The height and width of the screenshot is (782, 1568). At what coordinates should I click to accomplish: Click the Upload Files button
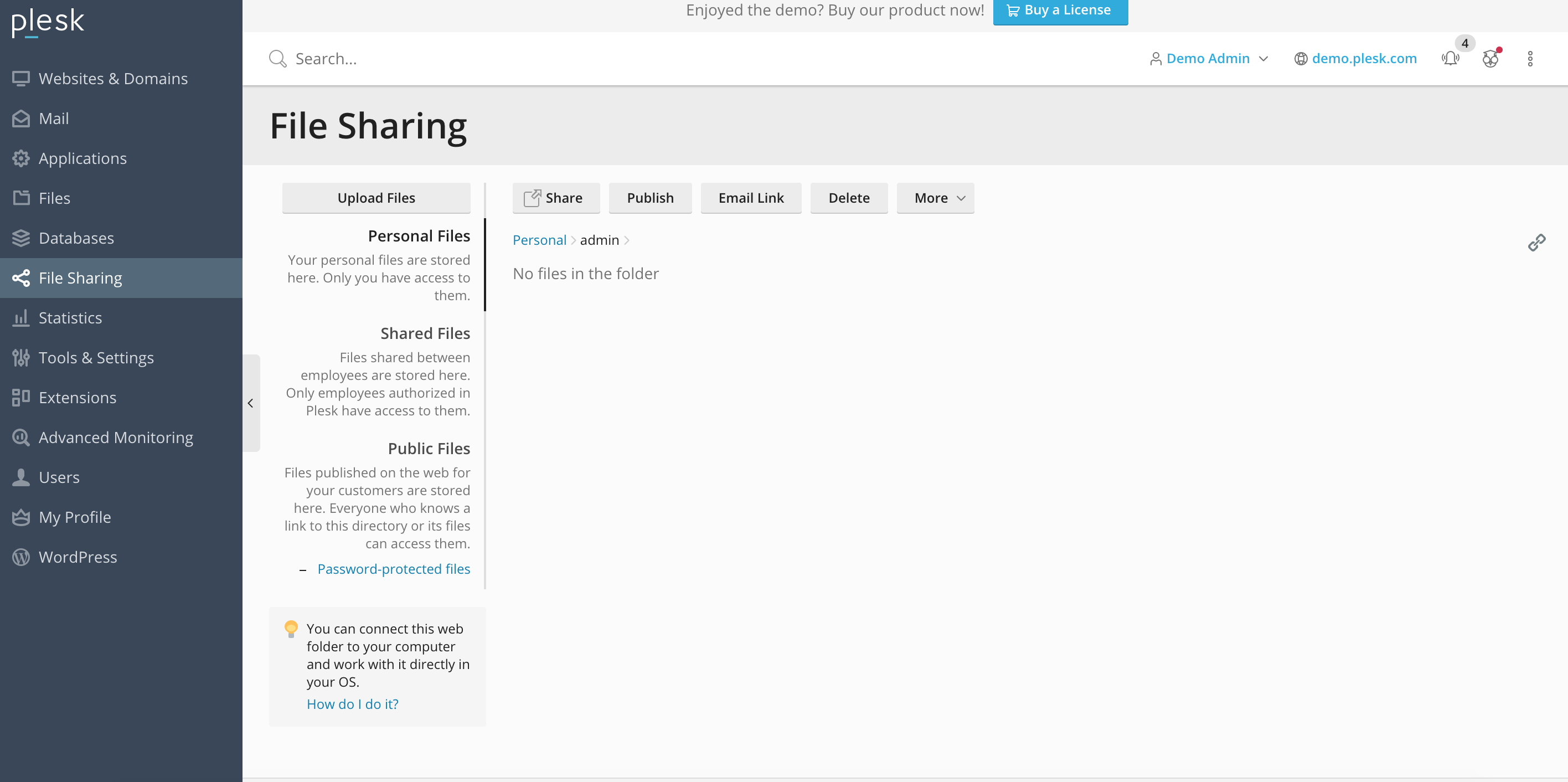click(x=376, y=198)
